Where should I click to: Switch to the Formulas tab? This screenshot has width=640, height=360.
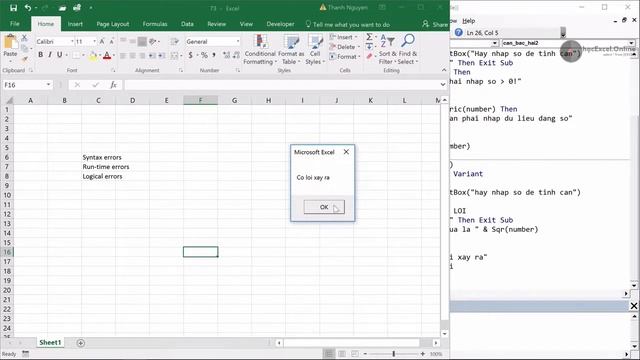click(155, 24)
